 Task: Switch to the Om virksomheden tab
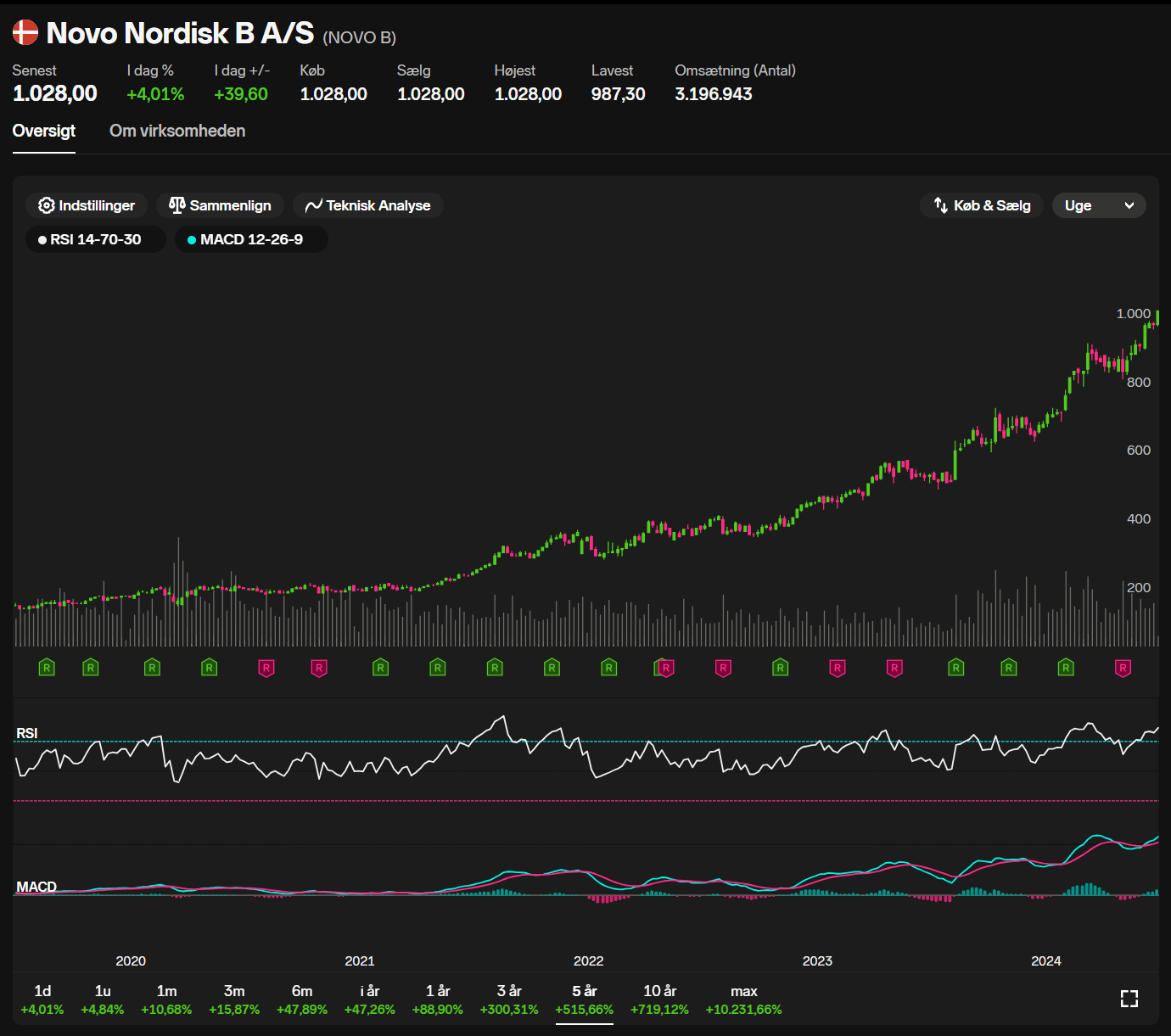point(177,131)
